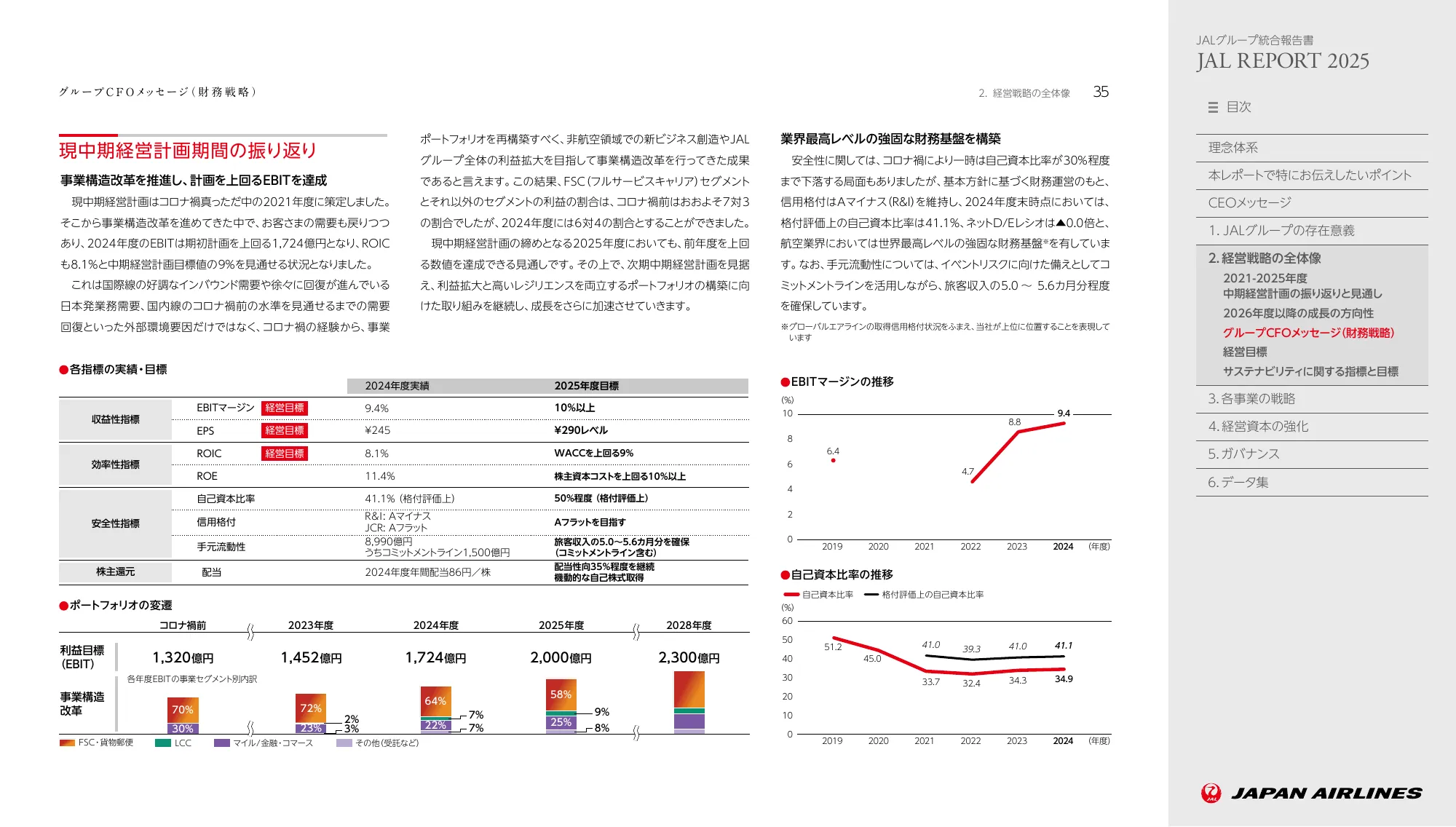Screen dimensions: 1456x827
Task: Open 2026年度以降の成長の方向性 item
Action: point(1298,313)
